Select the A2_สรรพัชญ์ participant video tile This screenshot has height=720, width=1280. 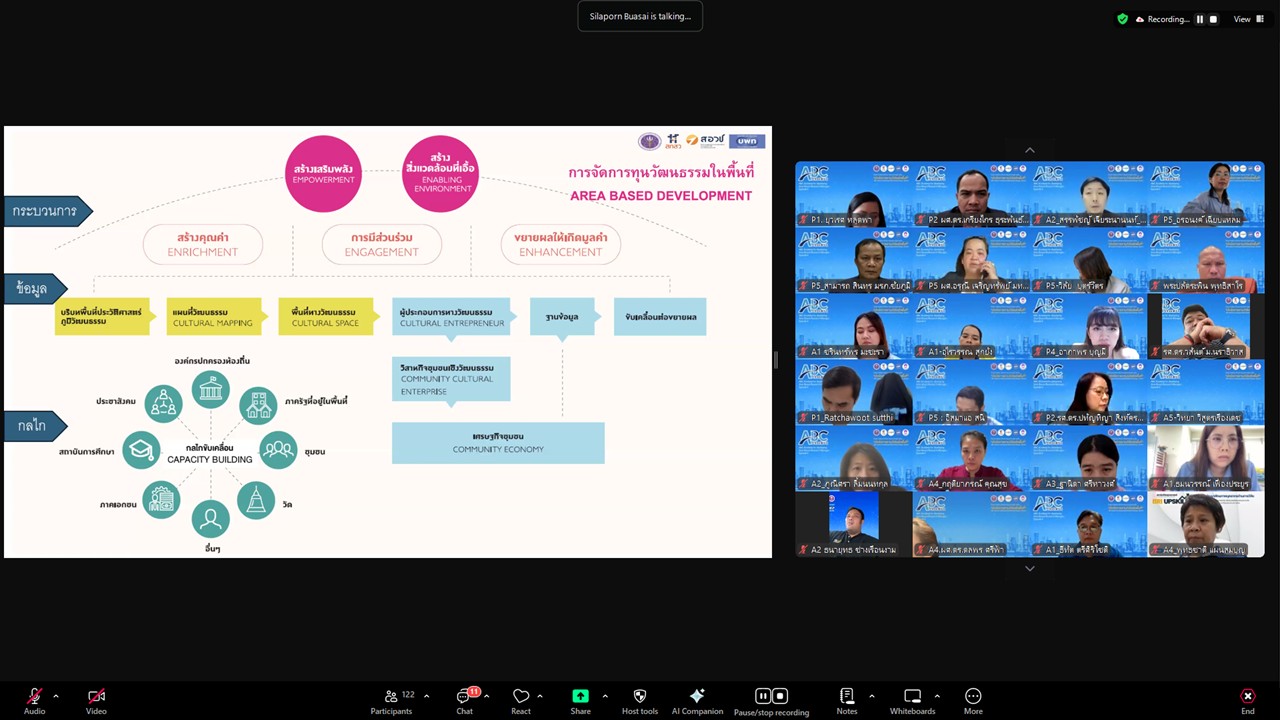click(x=1088, y=194)
